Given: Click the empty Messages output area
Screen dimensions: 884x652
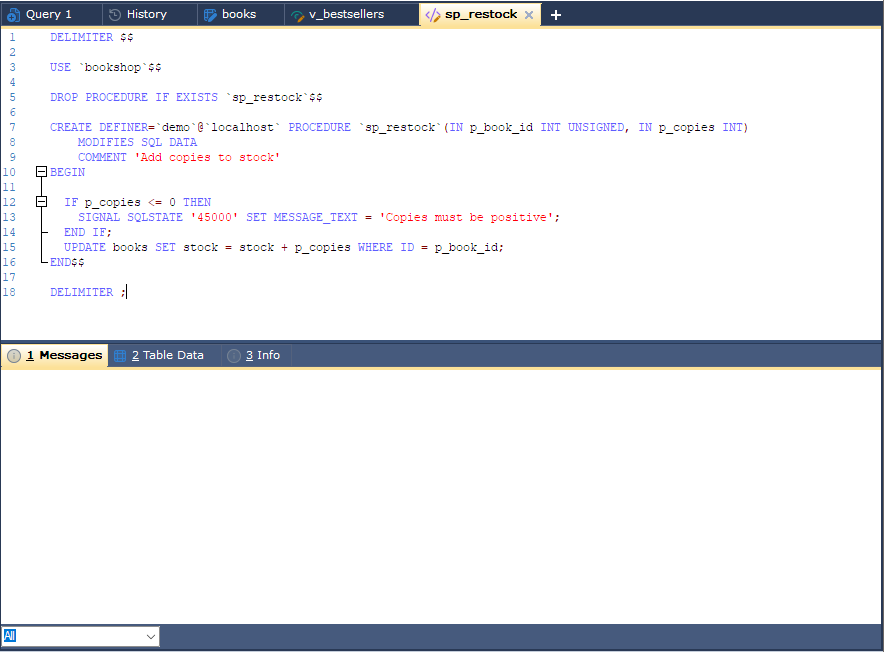Looking at the screenshot, I should 441,496.
